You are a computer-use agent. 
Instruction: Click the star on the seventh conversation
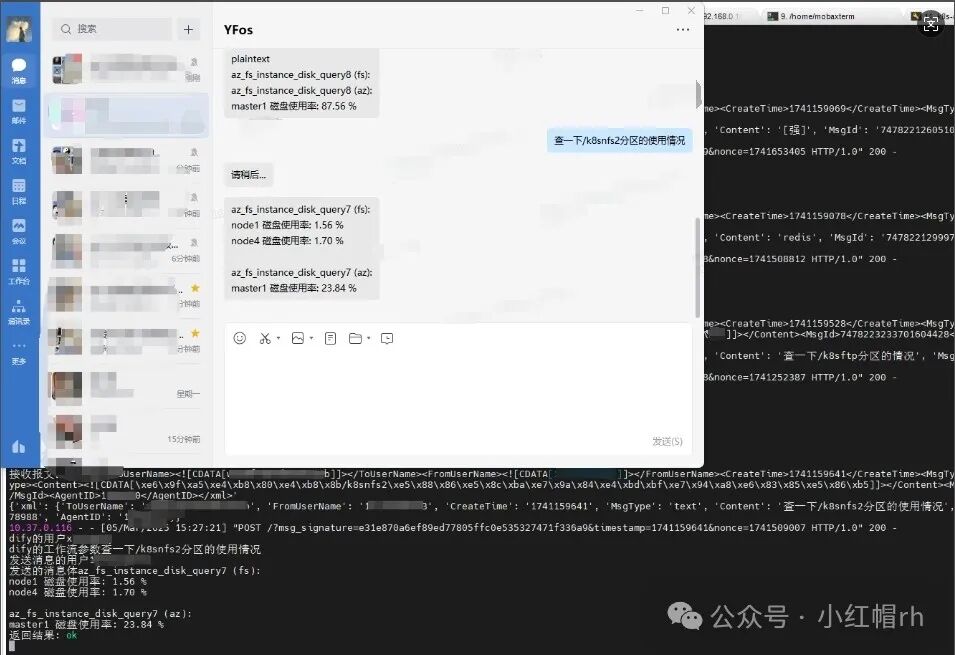click(x=195, y=333)
